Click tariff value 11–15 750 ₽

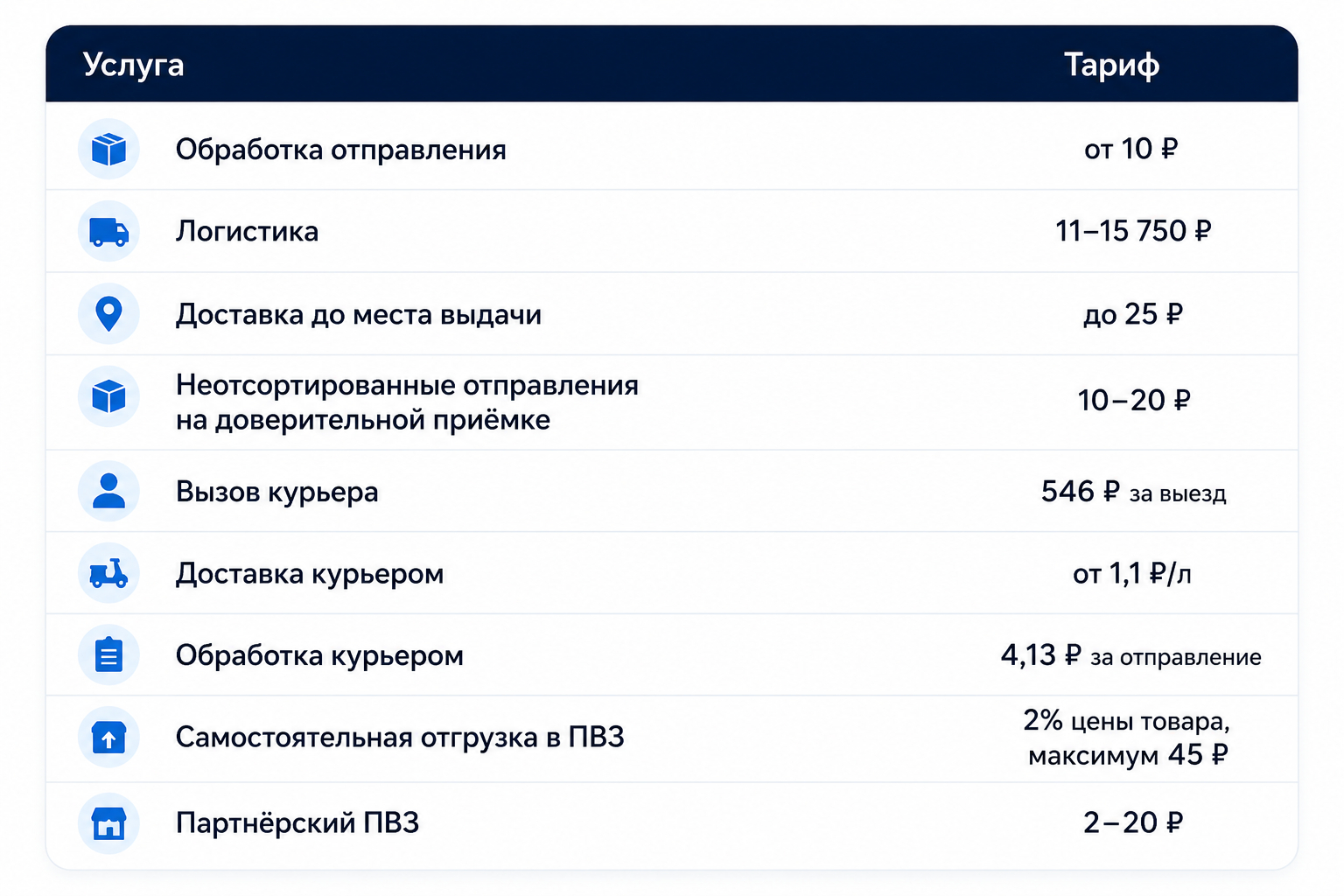tap(1133, 231)
